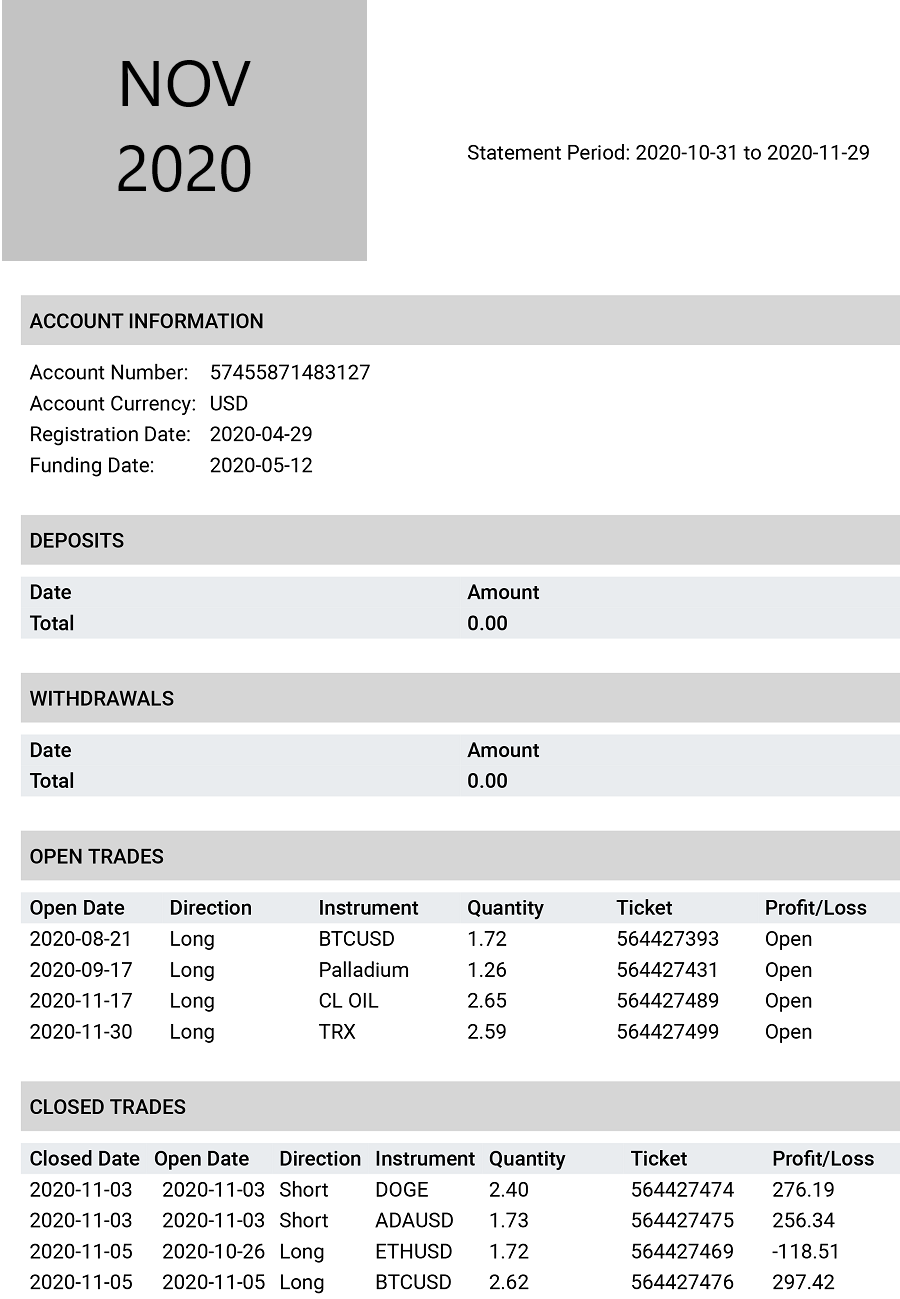This screenshot has width=900, height=1299.
Task: Click Short direction in ADAUSD row
Action: (x=304, y=1221)
